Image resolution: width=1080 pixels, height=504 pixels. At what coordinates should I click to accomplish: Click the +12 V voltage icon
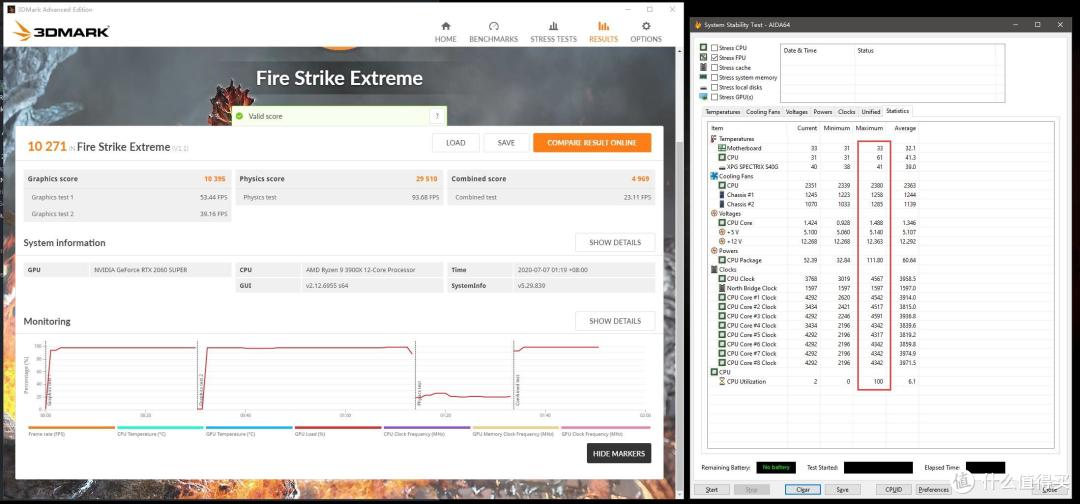click(722, 242)
